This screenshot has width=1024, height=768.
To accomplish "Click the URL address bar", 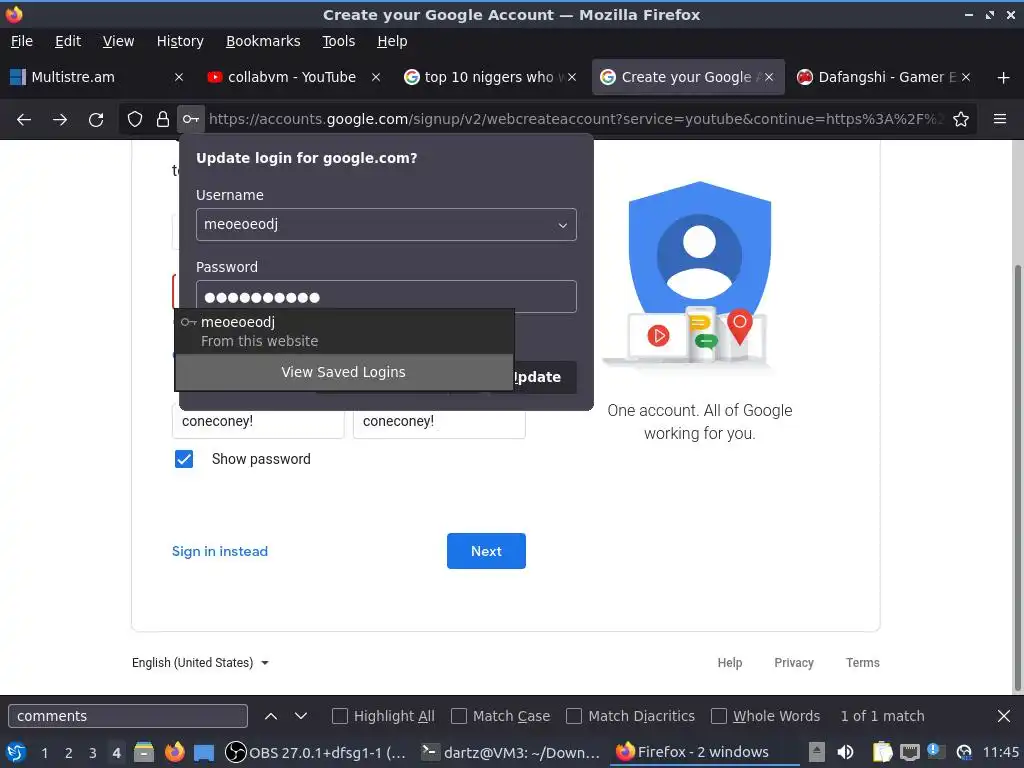I will point(575,119).
